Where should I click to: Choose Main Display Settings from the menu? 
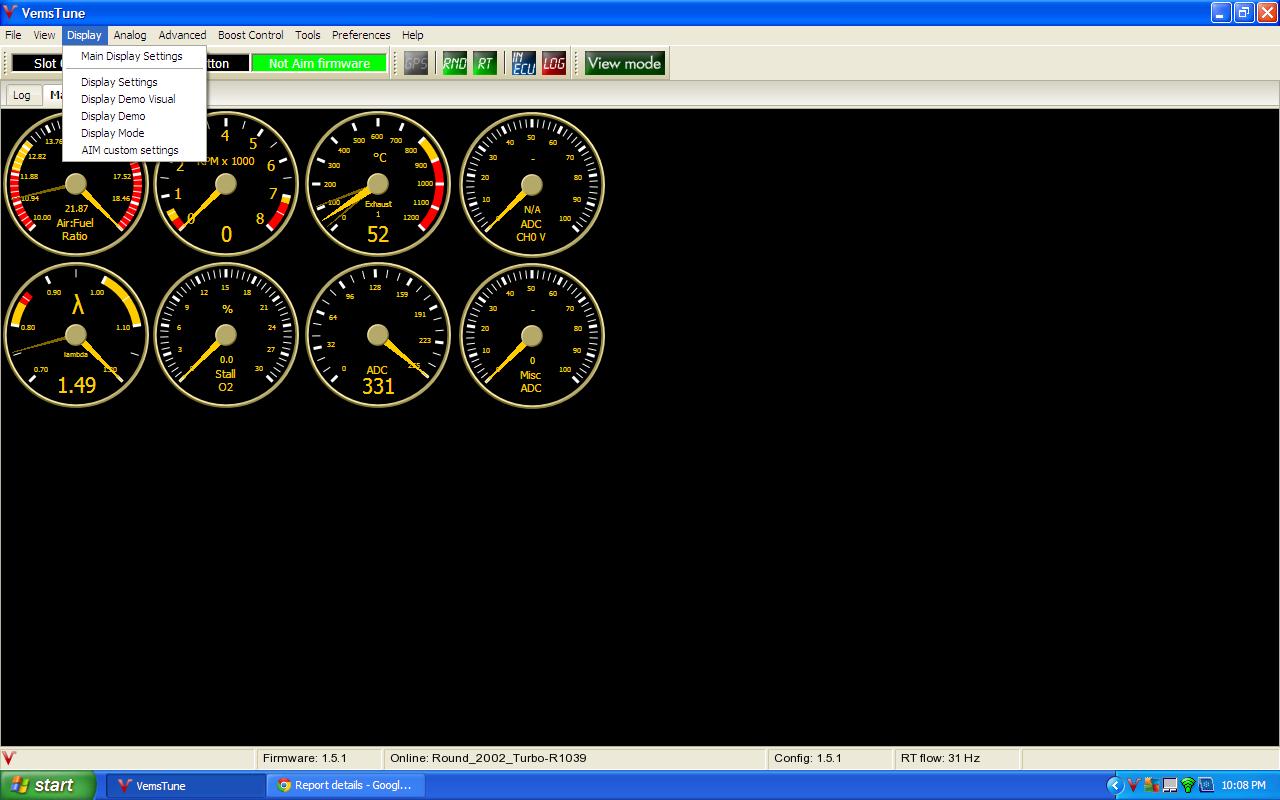[x=134, y=56]
